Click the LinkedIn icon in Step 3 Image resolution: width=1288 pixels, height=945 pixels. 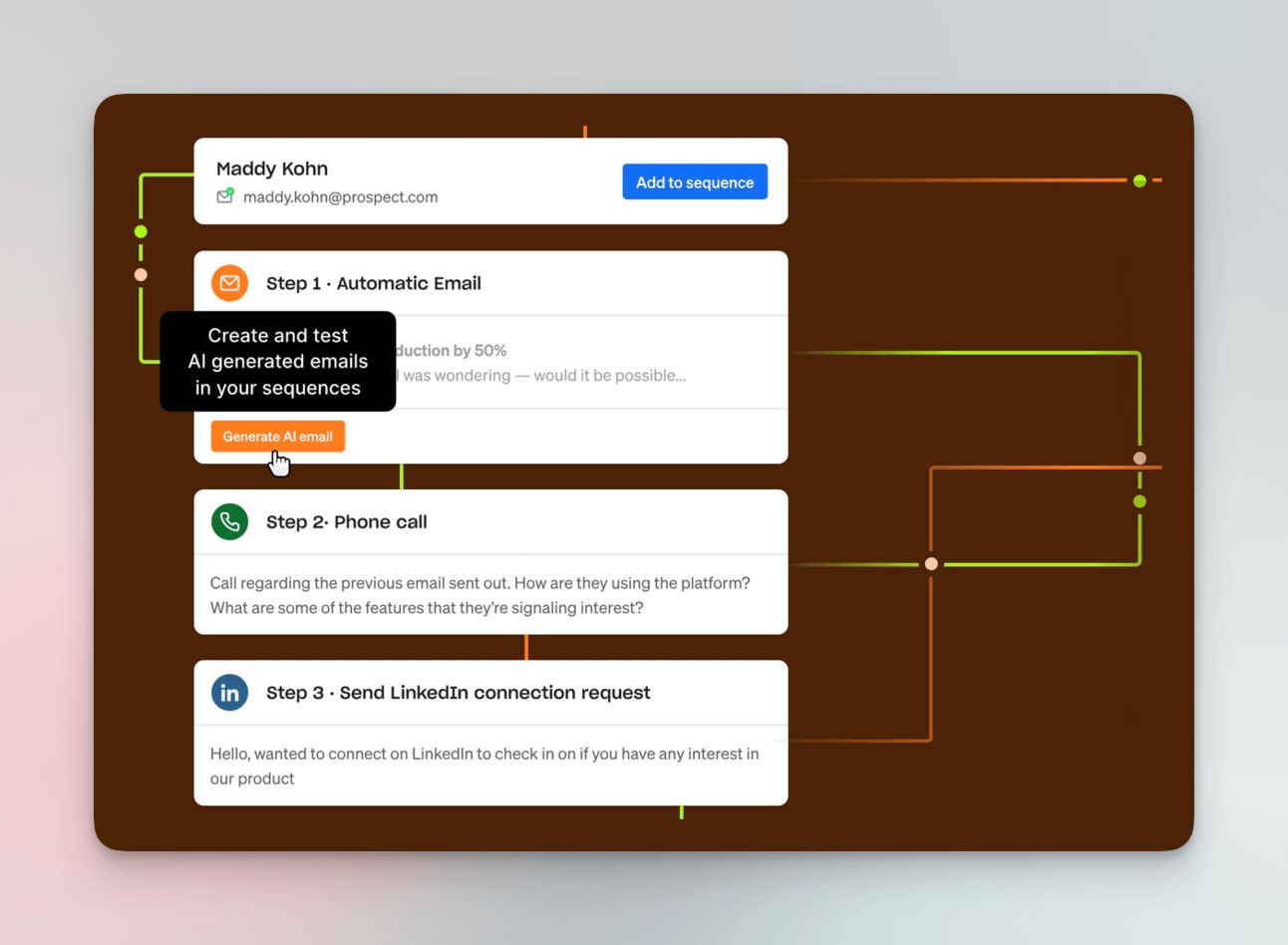[x=230, y=692]
